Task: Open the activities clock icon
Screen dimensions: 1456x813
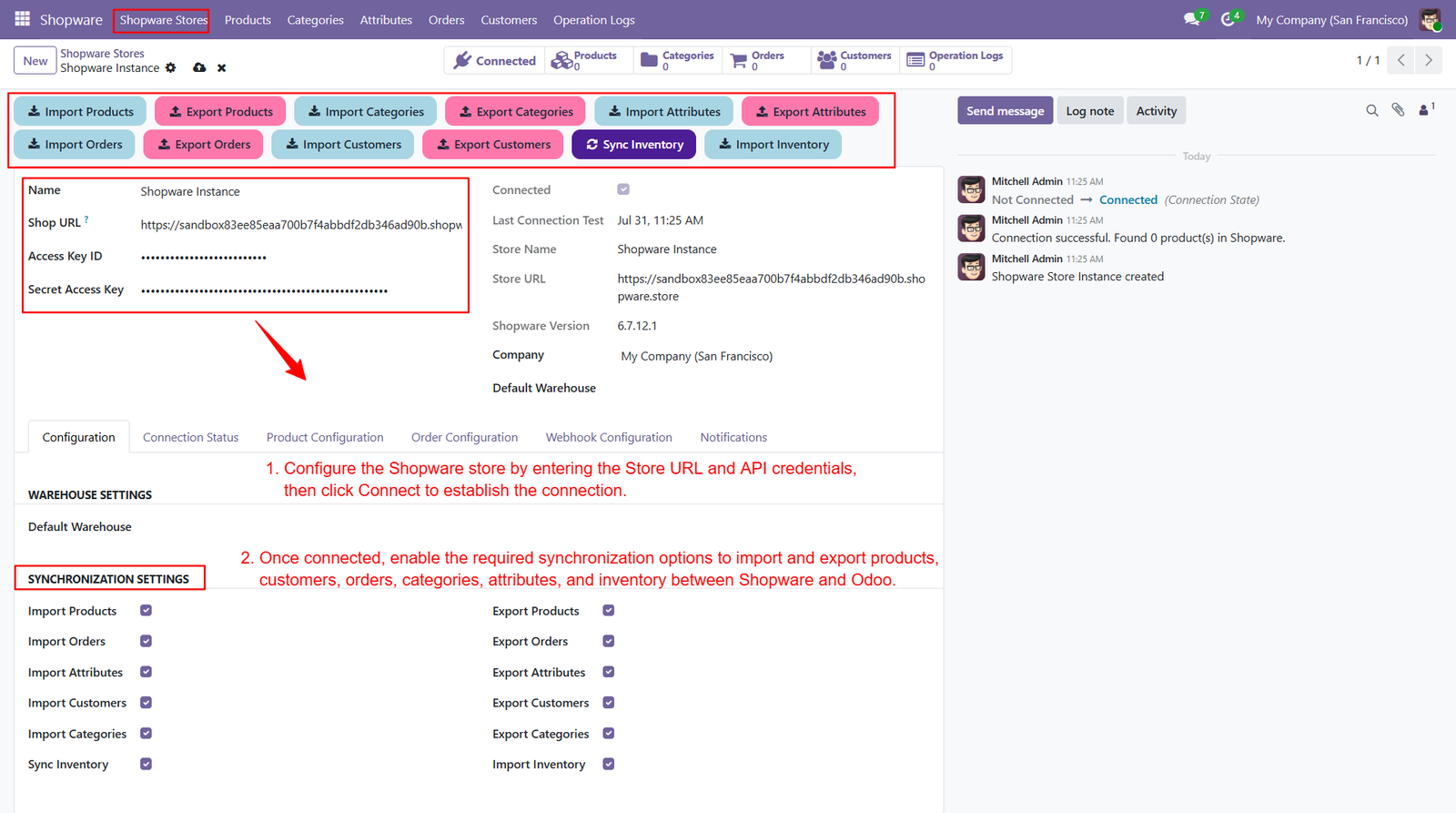Action: (x=1229, y=19)
